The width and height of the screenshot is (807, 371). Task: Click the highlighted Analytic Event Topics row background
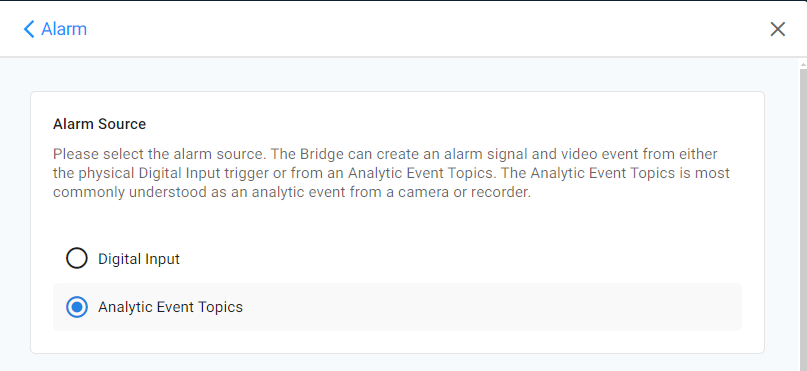tap(397, 307)
